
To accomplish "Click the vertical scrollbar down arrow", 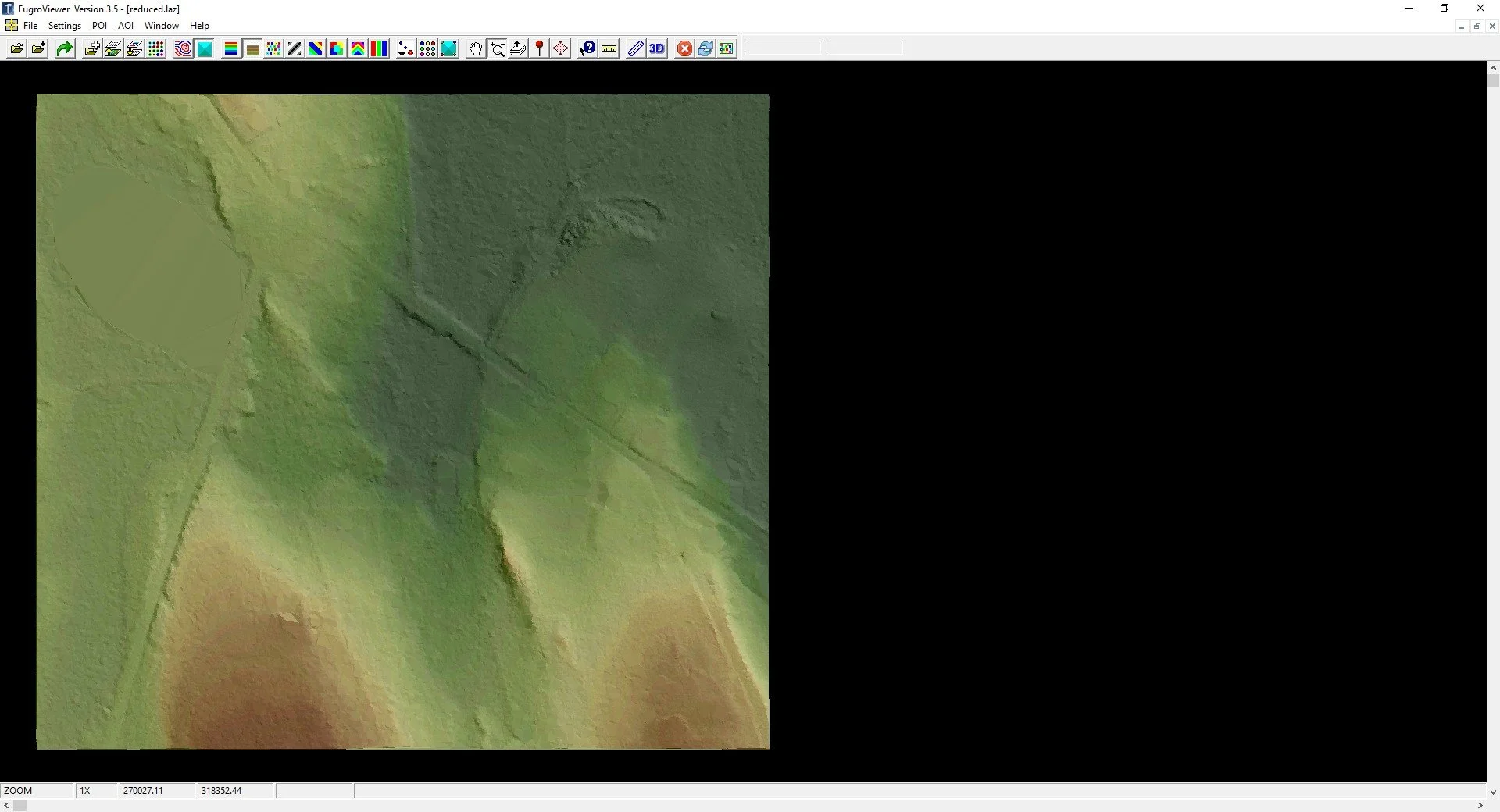I will [x=1493, y=792].
